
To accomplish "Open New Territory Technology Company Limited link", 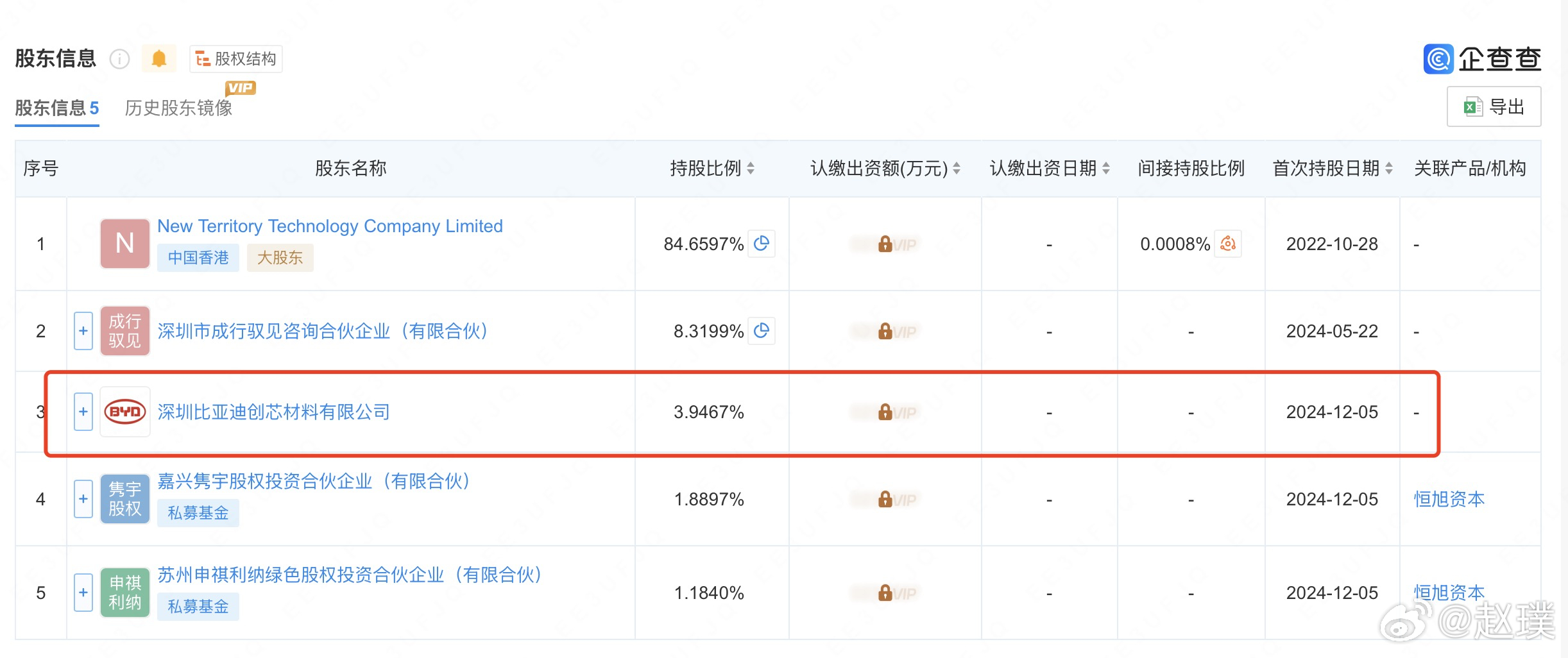I will point(330,226).
